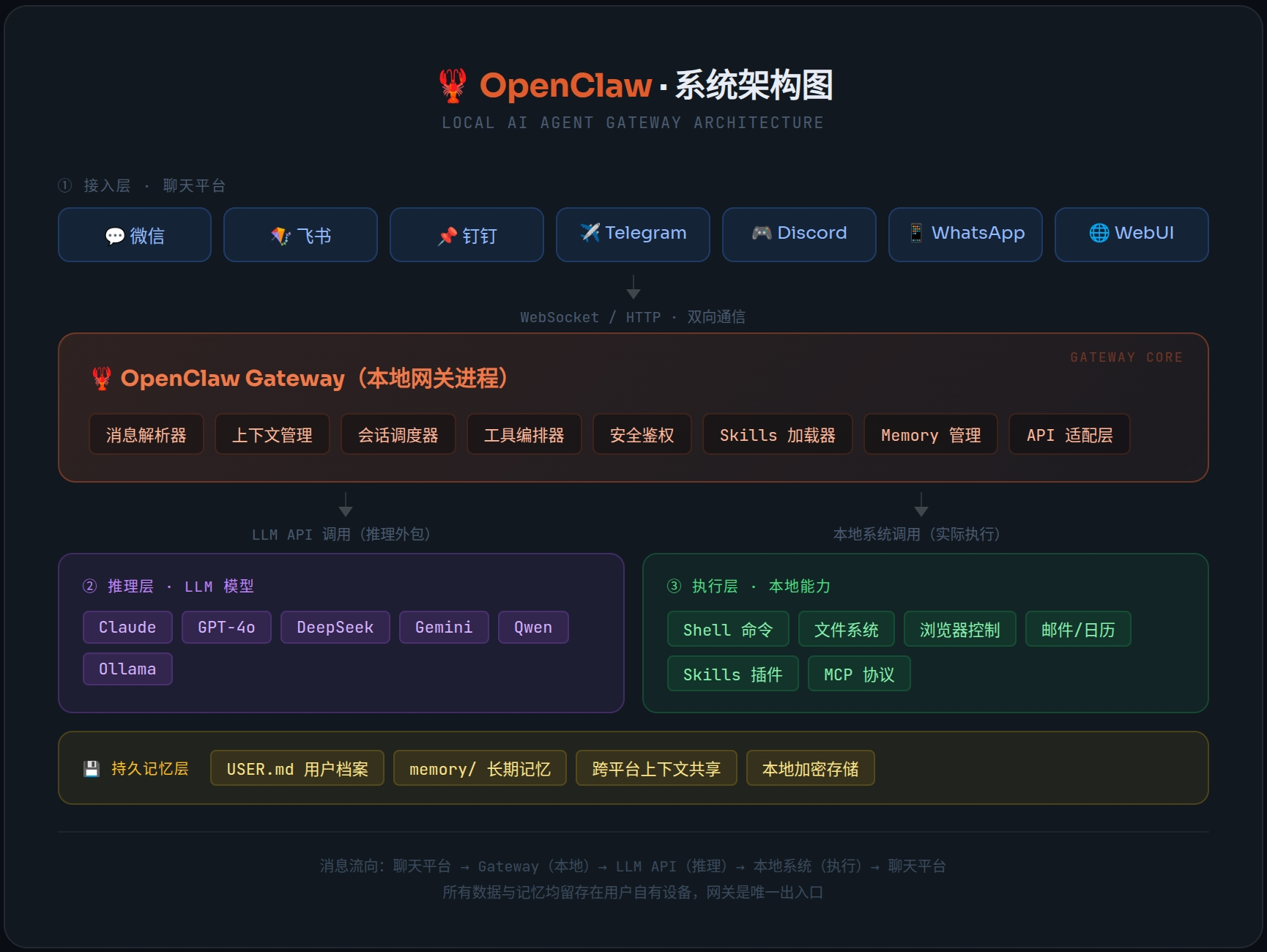Click the lobster icon in the Gateway header
The height and width of the screenshot is (952, 1267).
point(102,378)
